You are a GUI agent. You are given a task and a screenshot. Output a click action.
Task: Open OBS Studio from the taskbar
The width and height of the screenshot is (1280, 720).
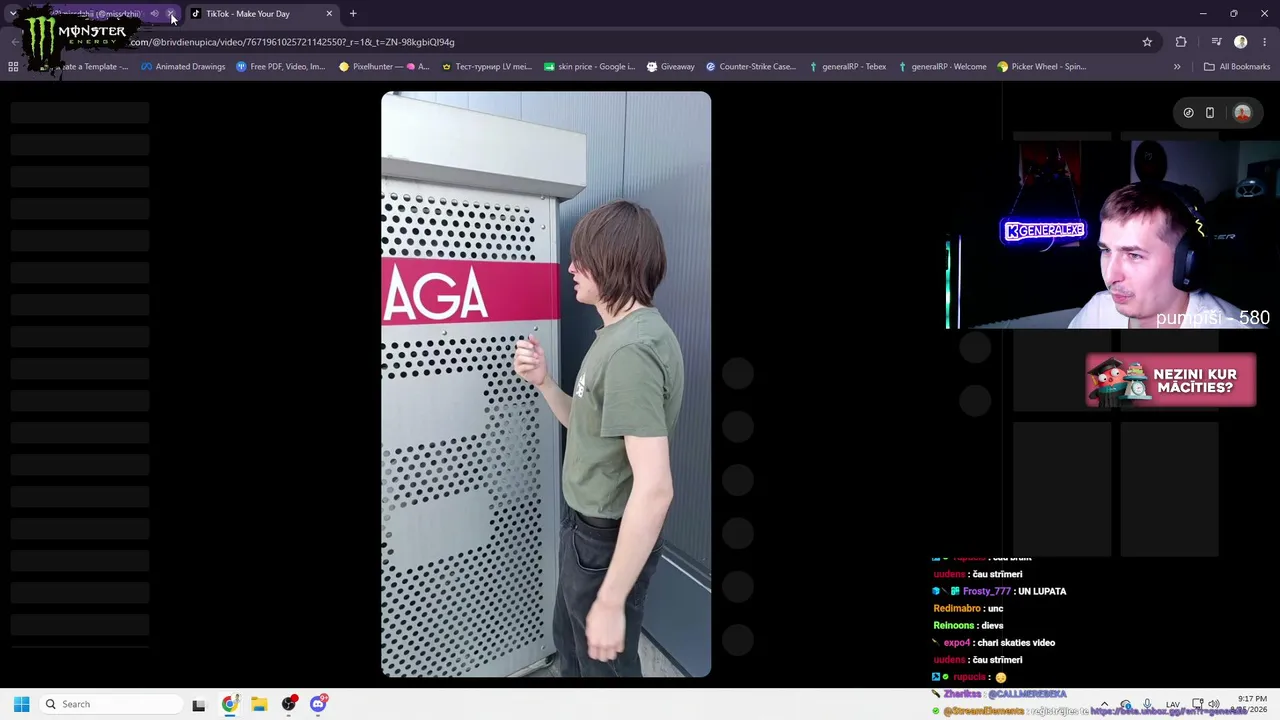point(289,705)
